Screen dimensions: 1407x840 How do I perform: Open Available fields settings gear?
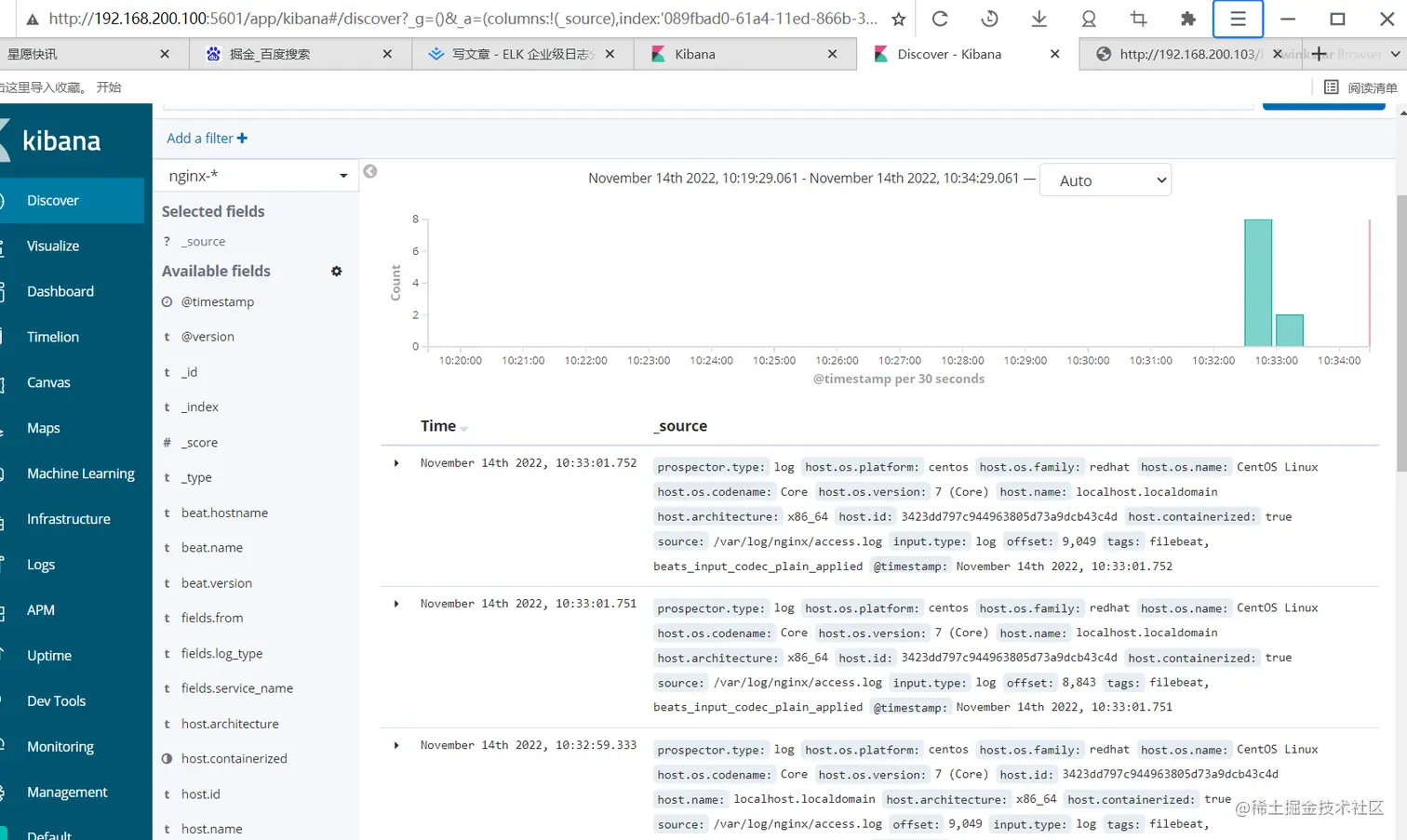pyautogui.click(x=337, y=272)
